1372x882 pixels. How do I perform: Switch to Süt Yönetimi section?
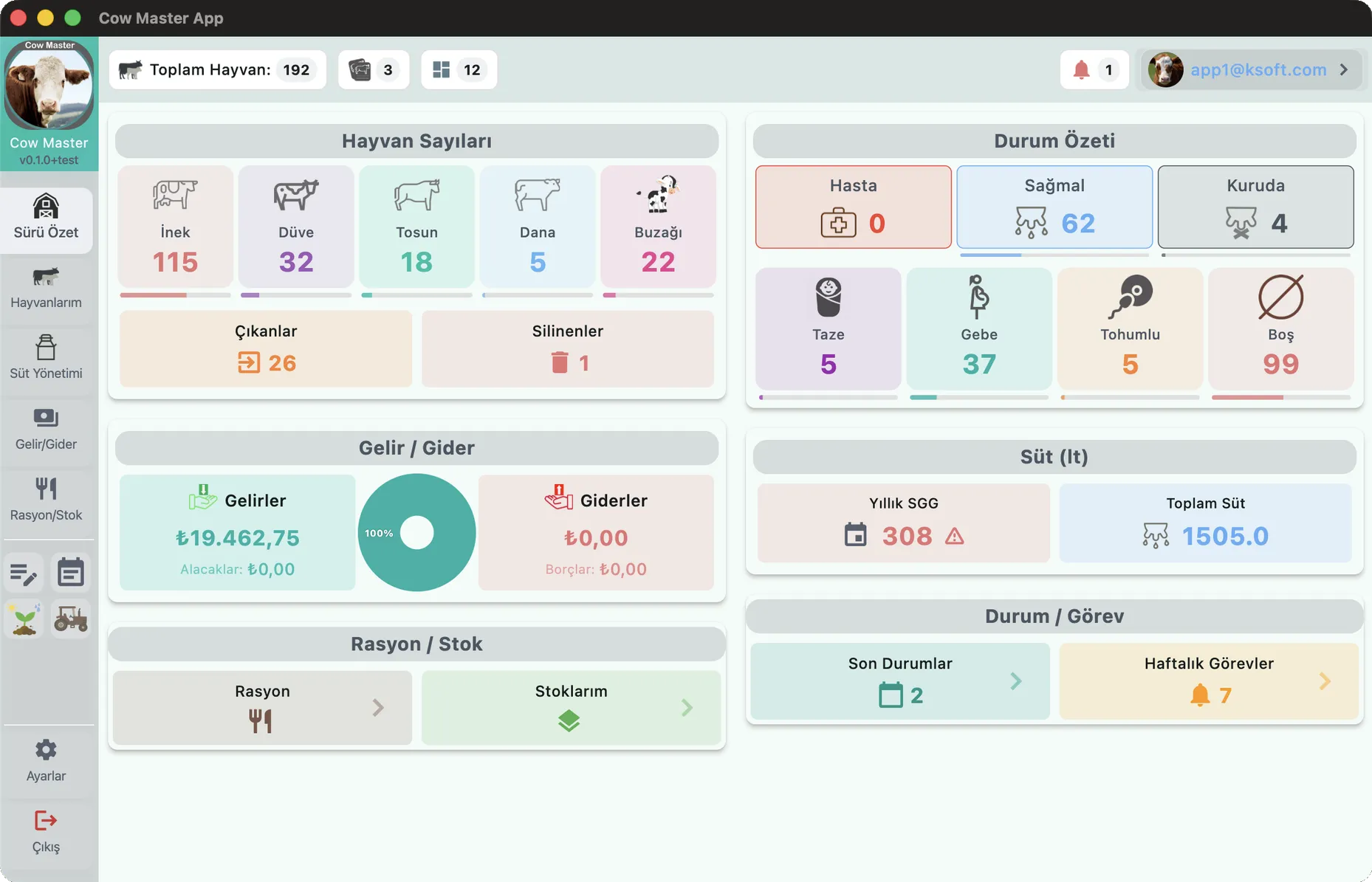click(x=46, y=358)
